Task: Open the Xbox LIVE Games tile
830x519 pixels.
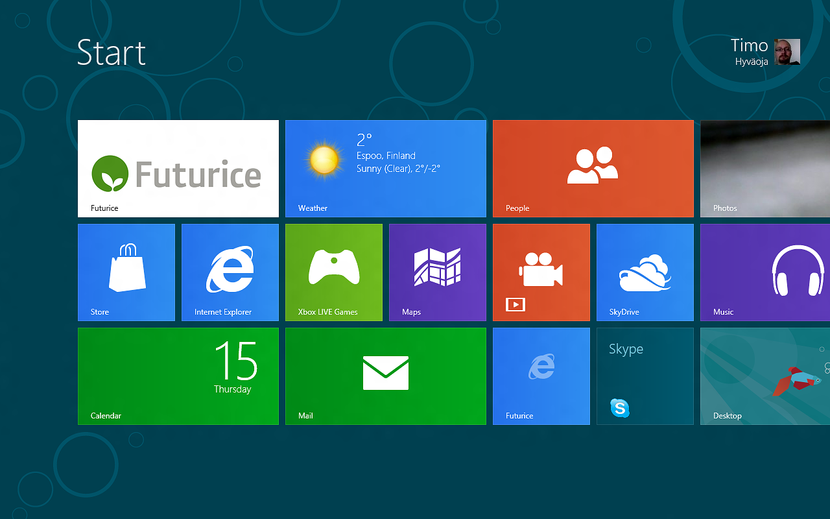Action: tap(333, 272)
